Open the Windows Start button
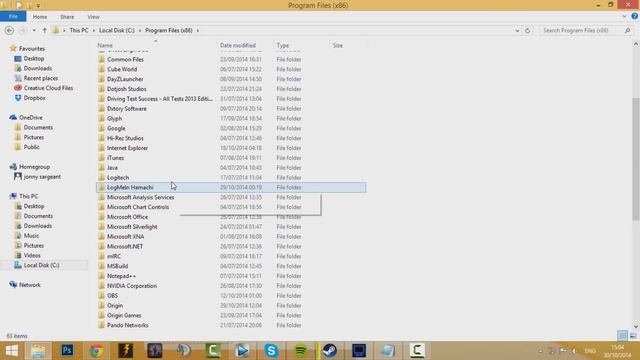The width and height of the screenshot is (640, 360). tap(12, 351)
